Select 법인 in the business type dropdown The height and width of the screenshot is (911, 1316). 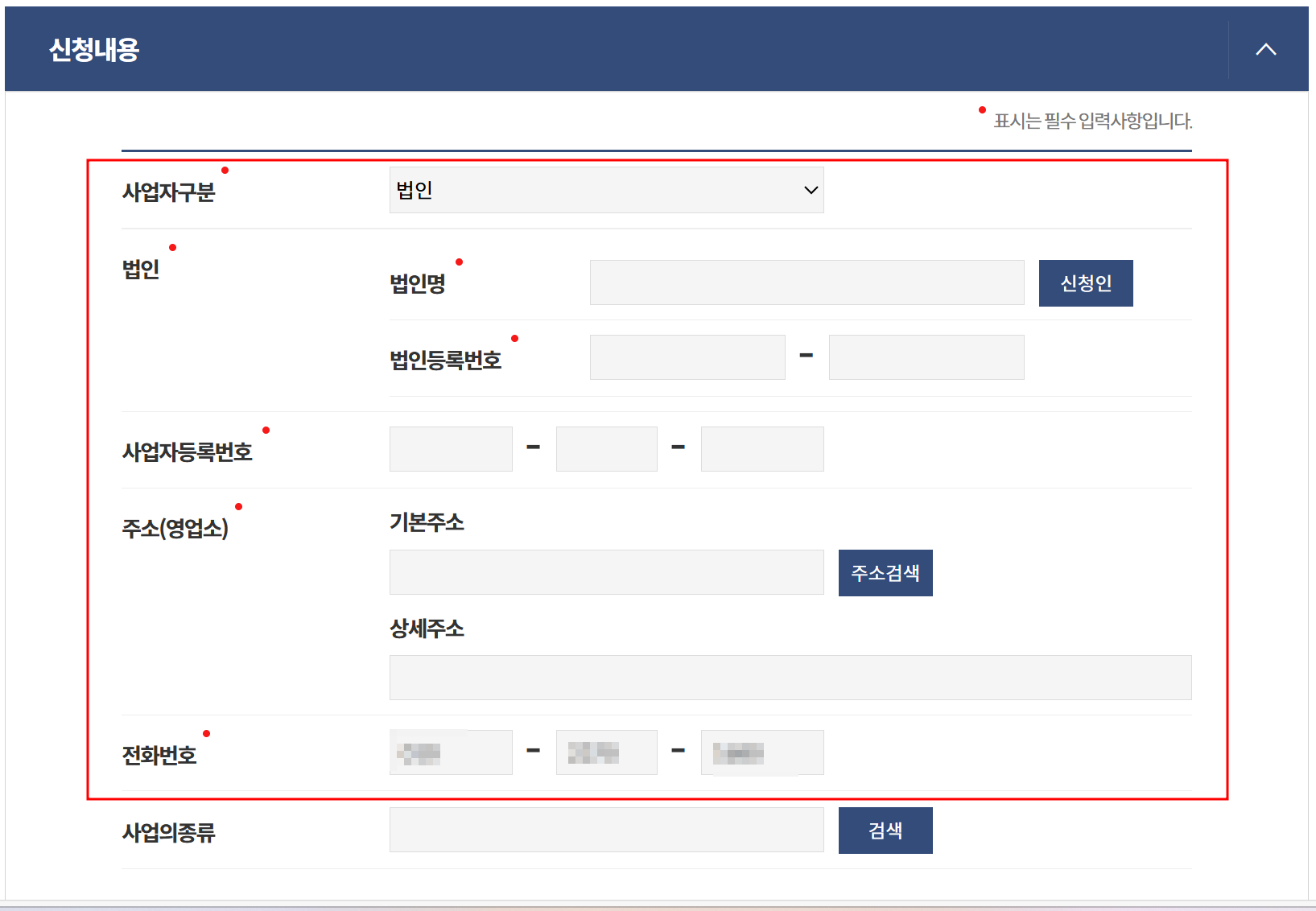point(606,190)
